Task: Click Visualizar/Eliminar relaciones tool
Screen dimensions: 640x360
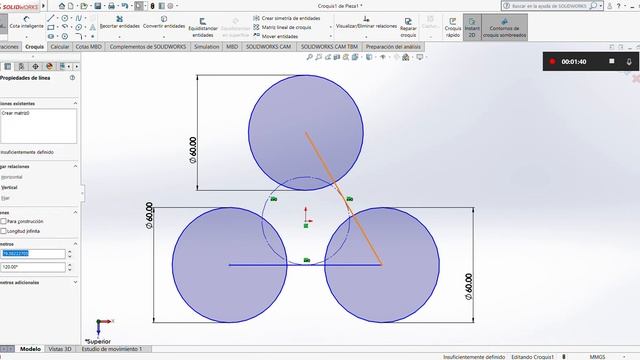Action: click(366, 22)
